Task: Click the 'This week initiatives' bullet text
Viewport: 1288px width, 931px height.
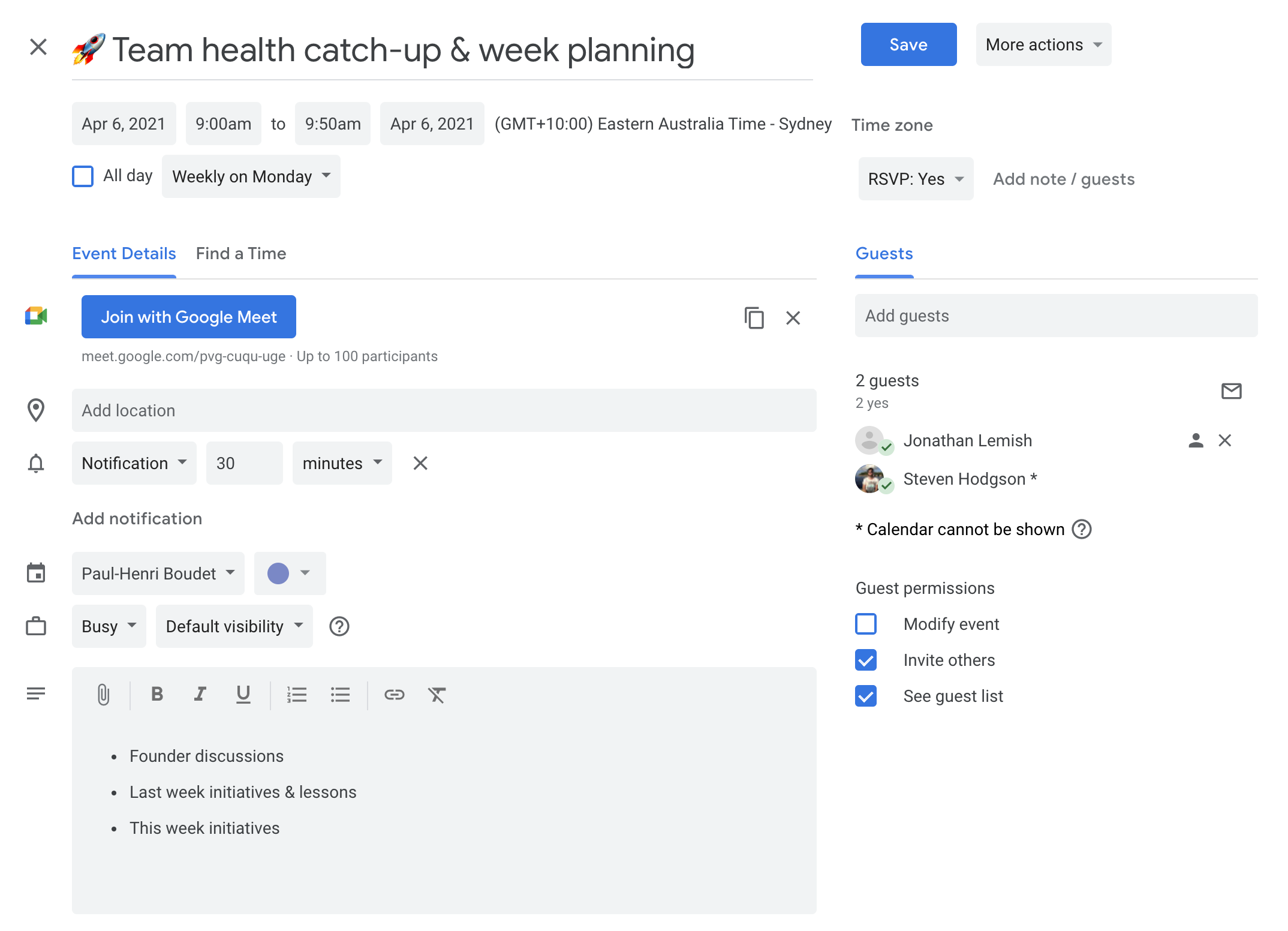Action: pyautogui.click(x=204, y=828)
